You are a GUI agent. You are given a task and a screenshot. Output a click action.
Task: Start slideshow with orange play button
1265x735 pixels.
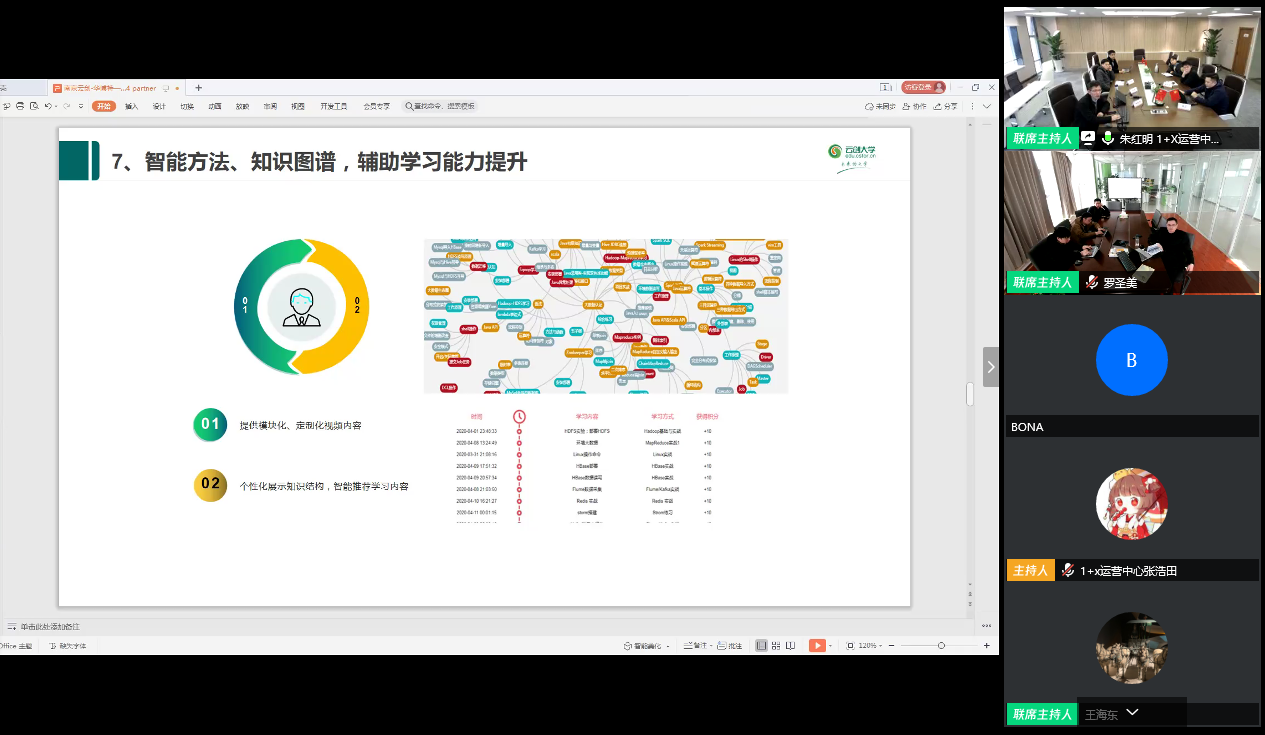[x=817, y=646]
